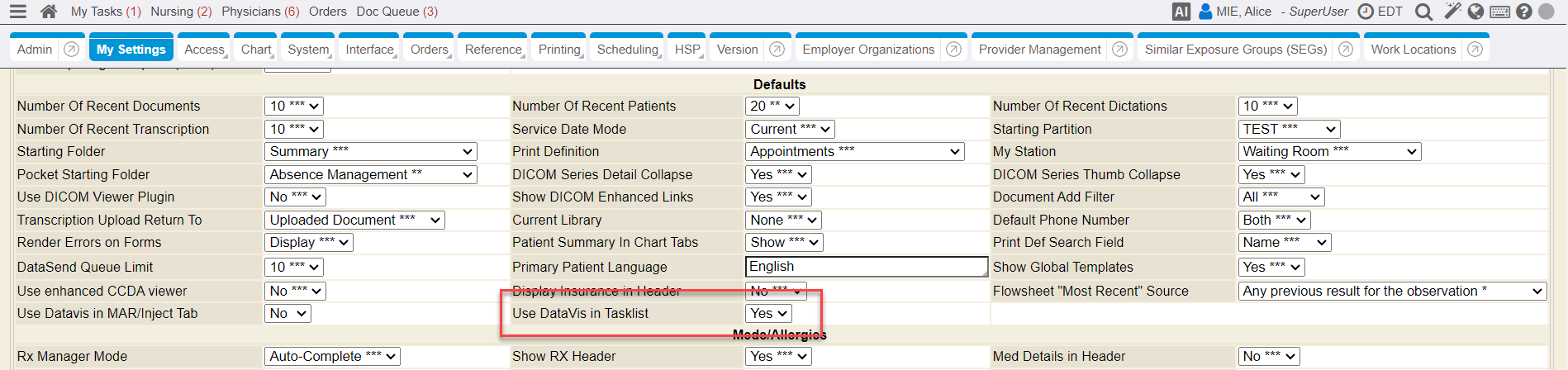The height and width of the screenshot is (370, 1568).
Task: Open the AI assistant icon
Action: click(1181, 12)
